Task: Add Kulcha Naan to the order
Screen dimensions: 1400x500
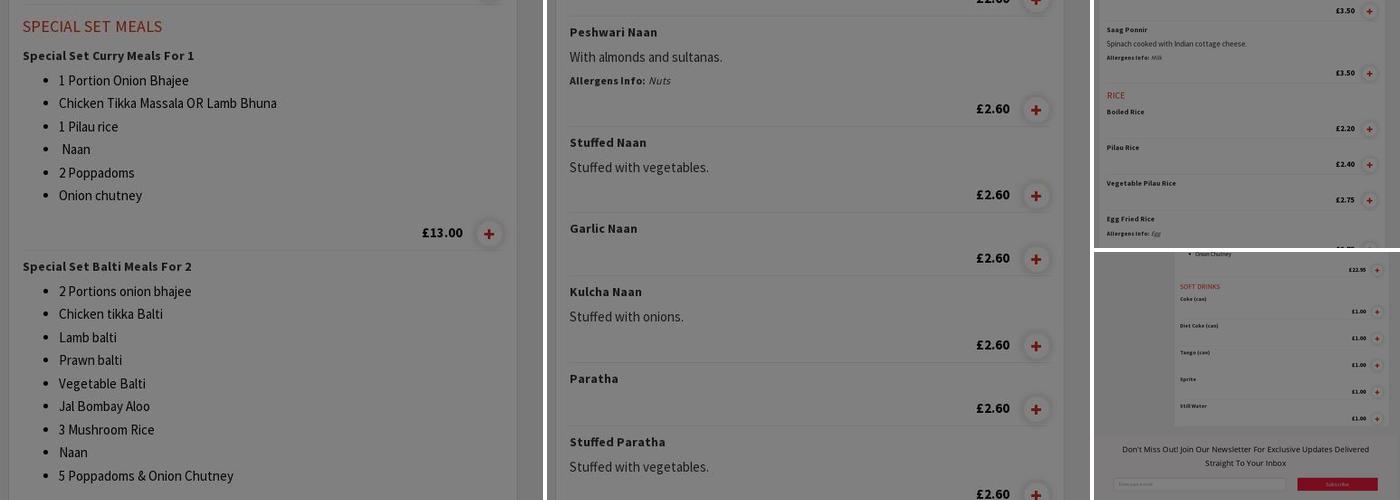Action: click(x=1036, y=346)
